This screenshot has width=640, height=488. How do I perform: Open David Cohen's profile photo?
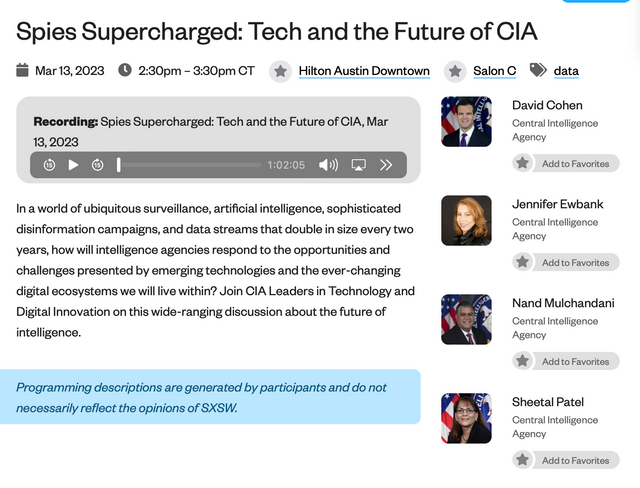466,121
